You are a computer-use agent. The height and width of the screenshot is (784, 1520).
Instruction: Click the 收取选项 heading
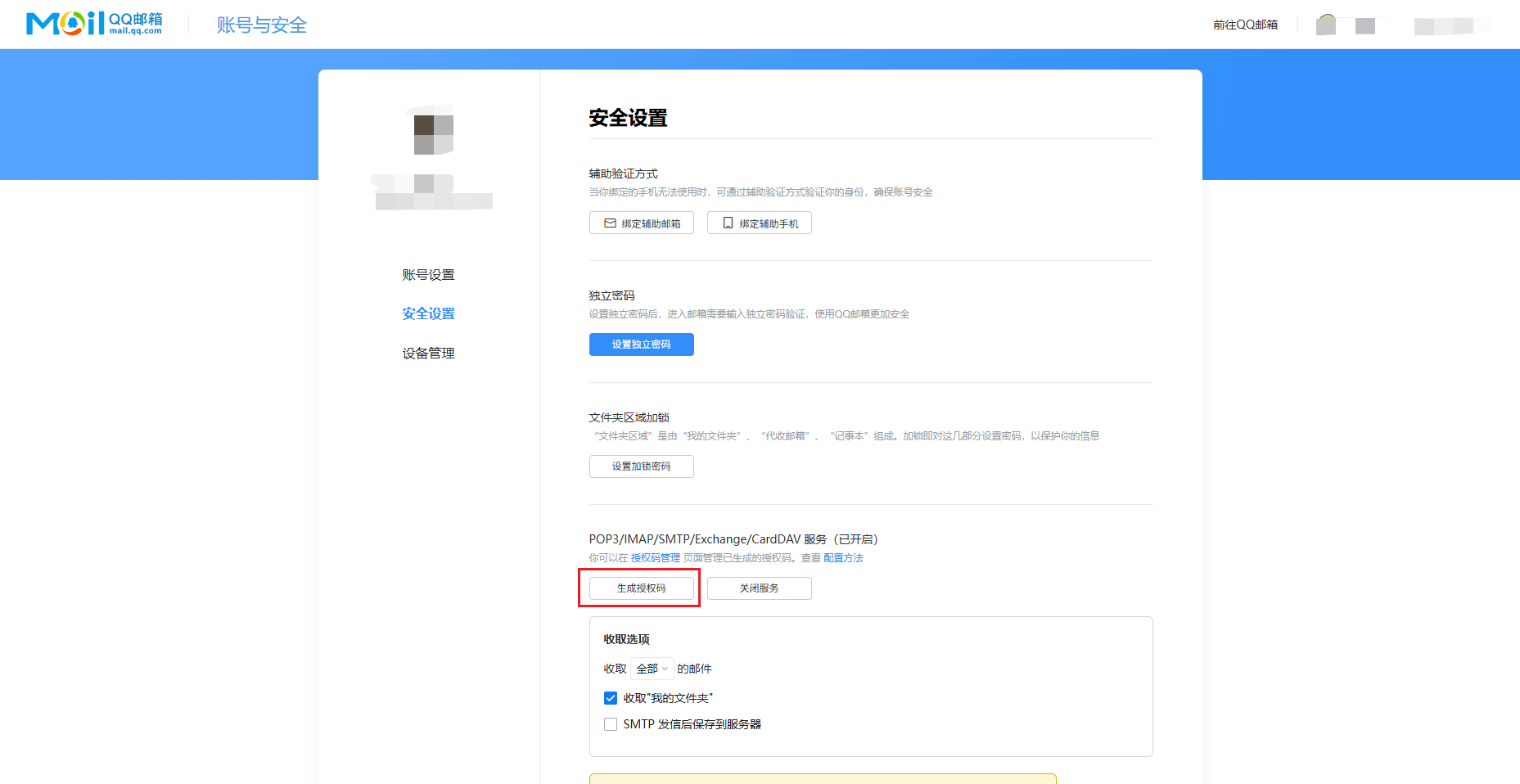pos(627,639)
